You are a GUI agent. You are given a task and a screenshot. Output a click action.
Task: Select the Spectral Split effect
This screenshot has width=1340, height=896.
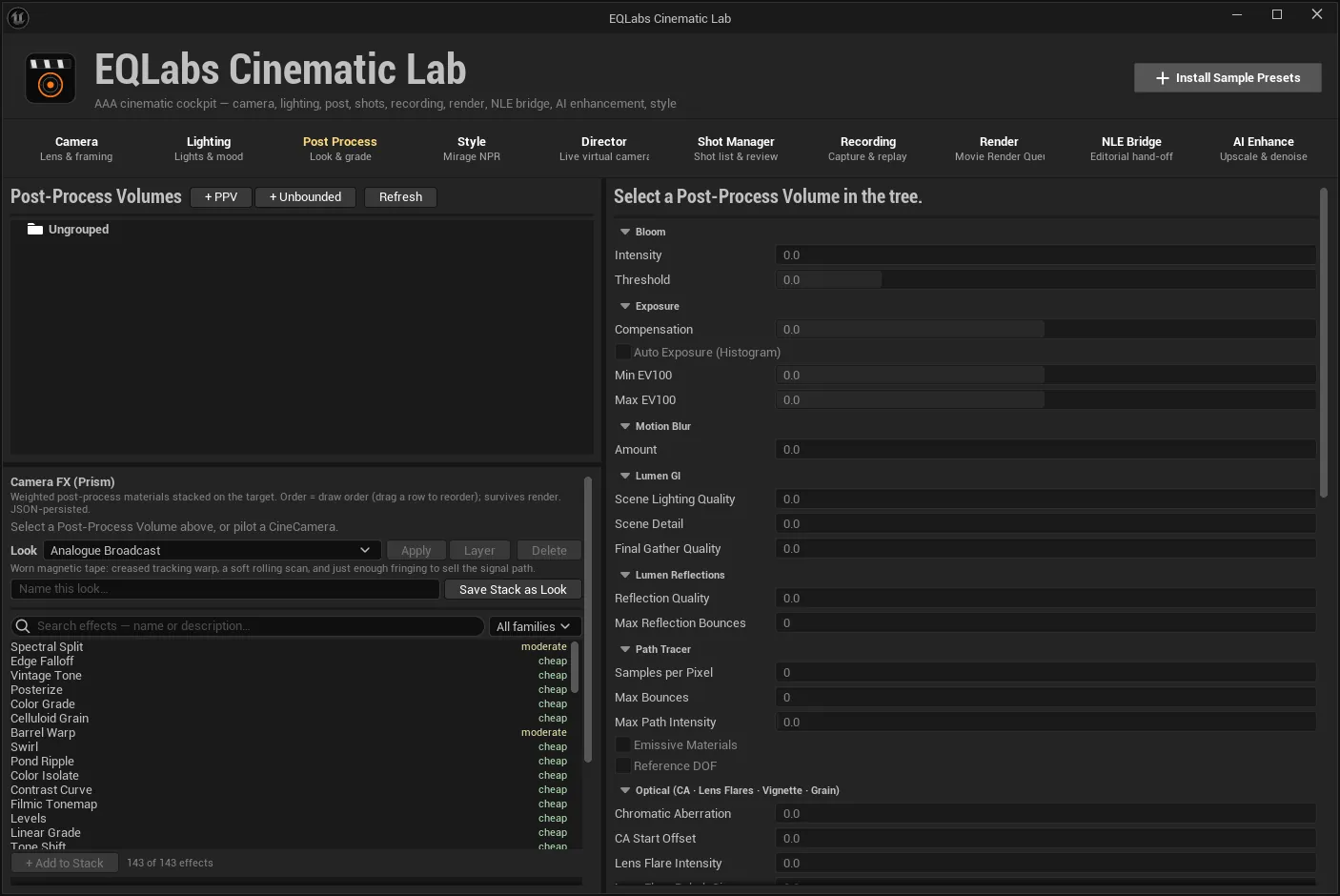click(290, 646)
